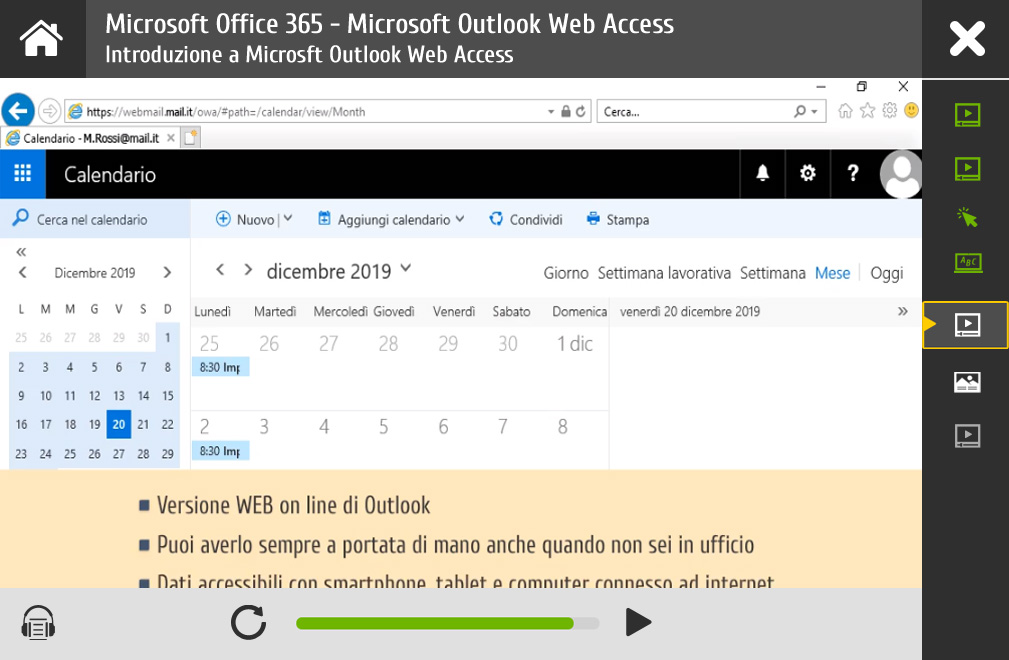
Task: Open the image slide icon in sidebar
Action: pos(967,382)
